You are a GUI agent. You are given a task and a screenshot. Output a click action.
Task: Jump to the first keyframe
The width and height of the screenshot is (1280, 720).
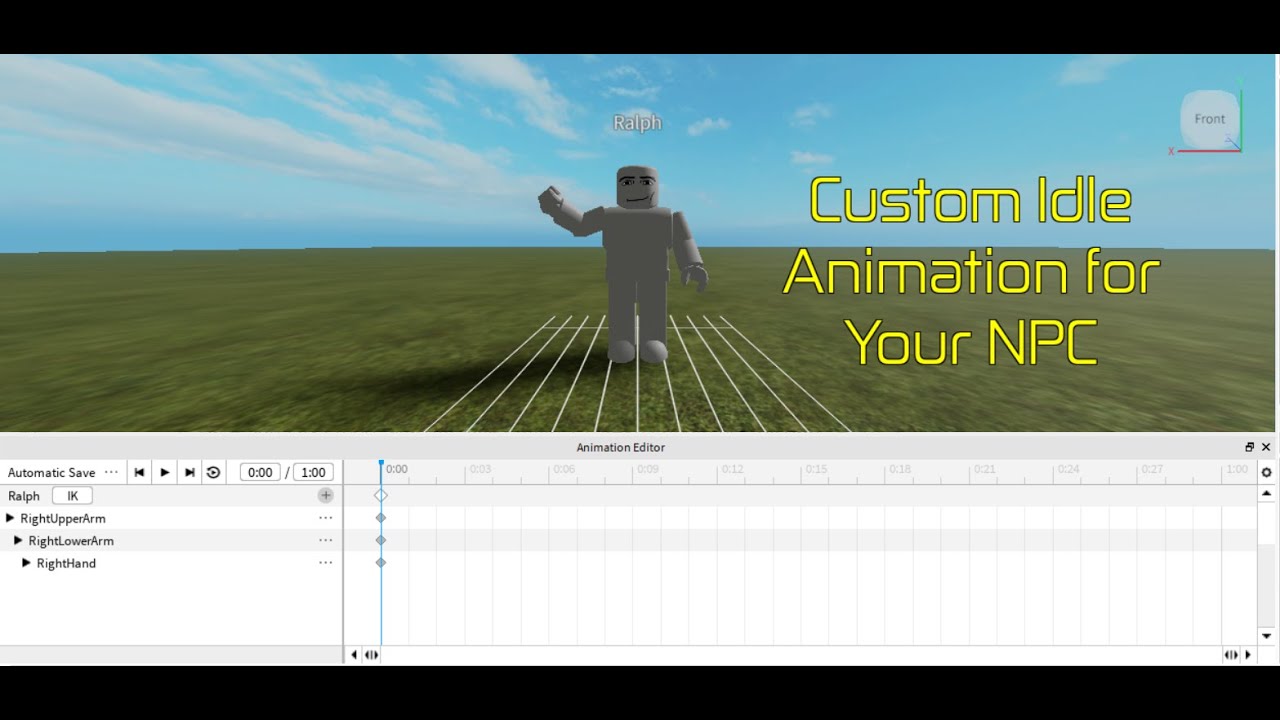tap(140, 472)
